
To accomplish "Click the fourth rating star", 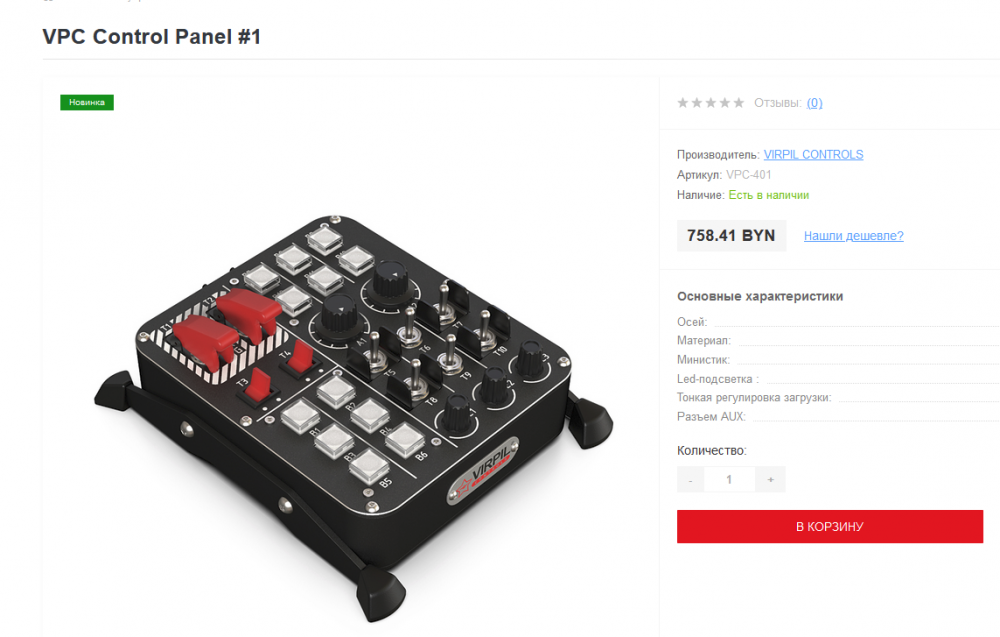I will pos(725,103).
